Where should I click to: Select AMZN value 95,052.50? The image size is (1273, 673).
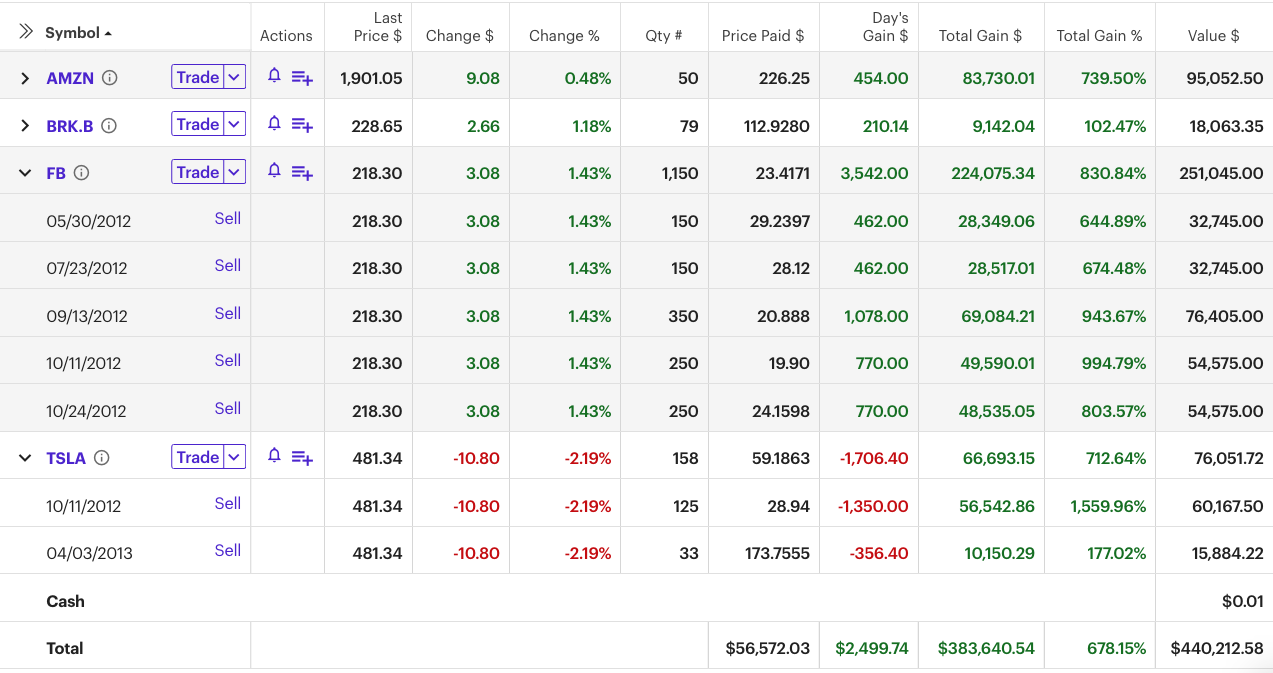(x=1225, y=78)
